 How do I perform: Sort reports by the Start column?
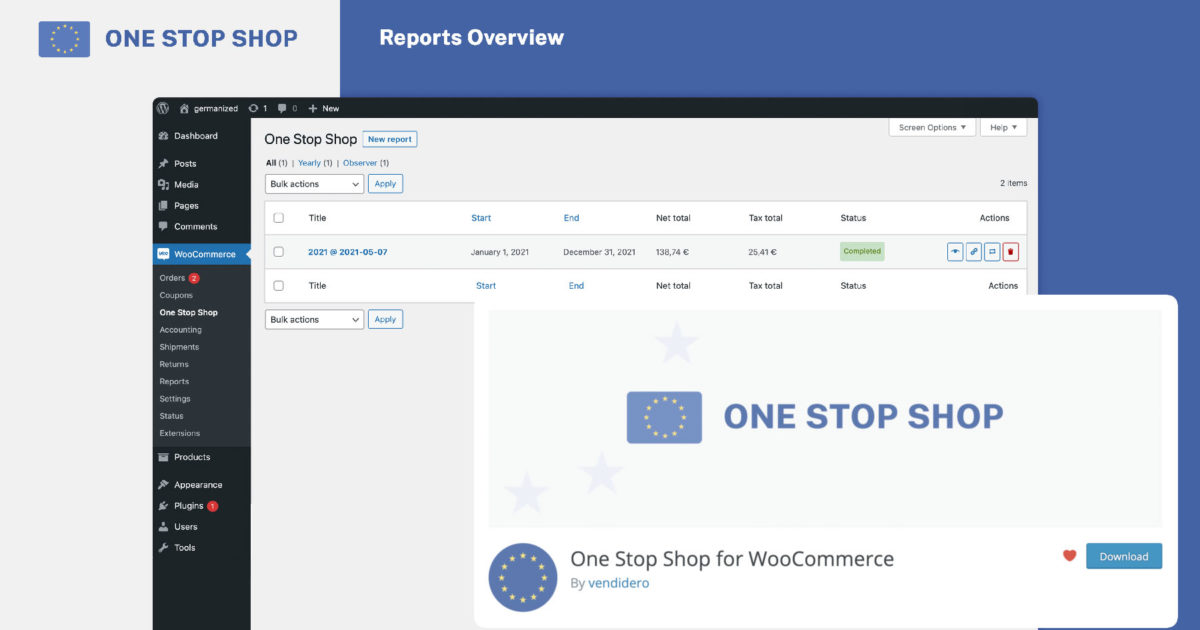tap(481, 217)
